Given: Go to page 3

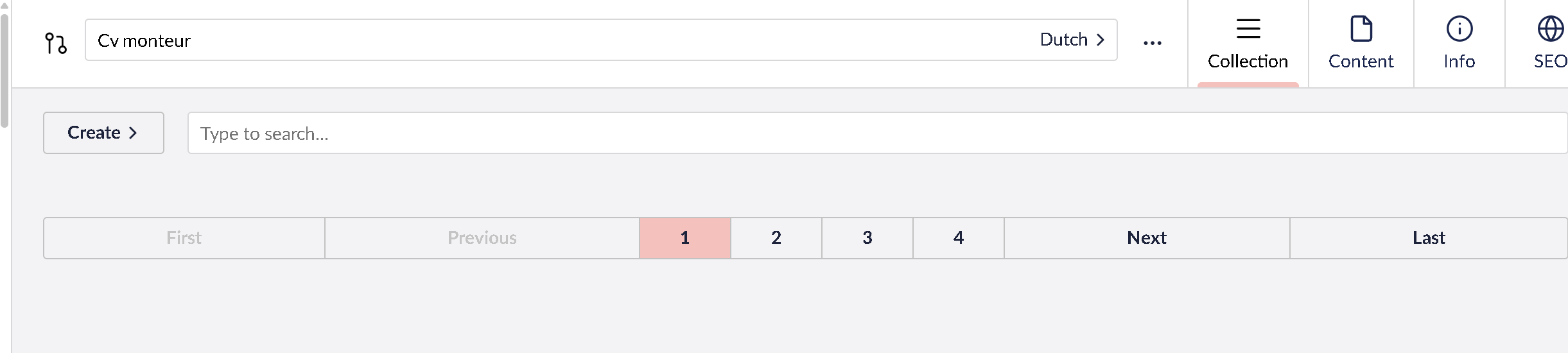Looking at the screenshot, I should pyautogui.click(x=867, y=238).
